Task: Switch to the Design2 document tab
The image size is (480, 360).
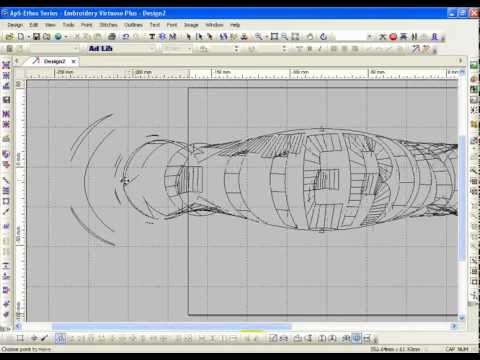Action: tap(54, 61)
